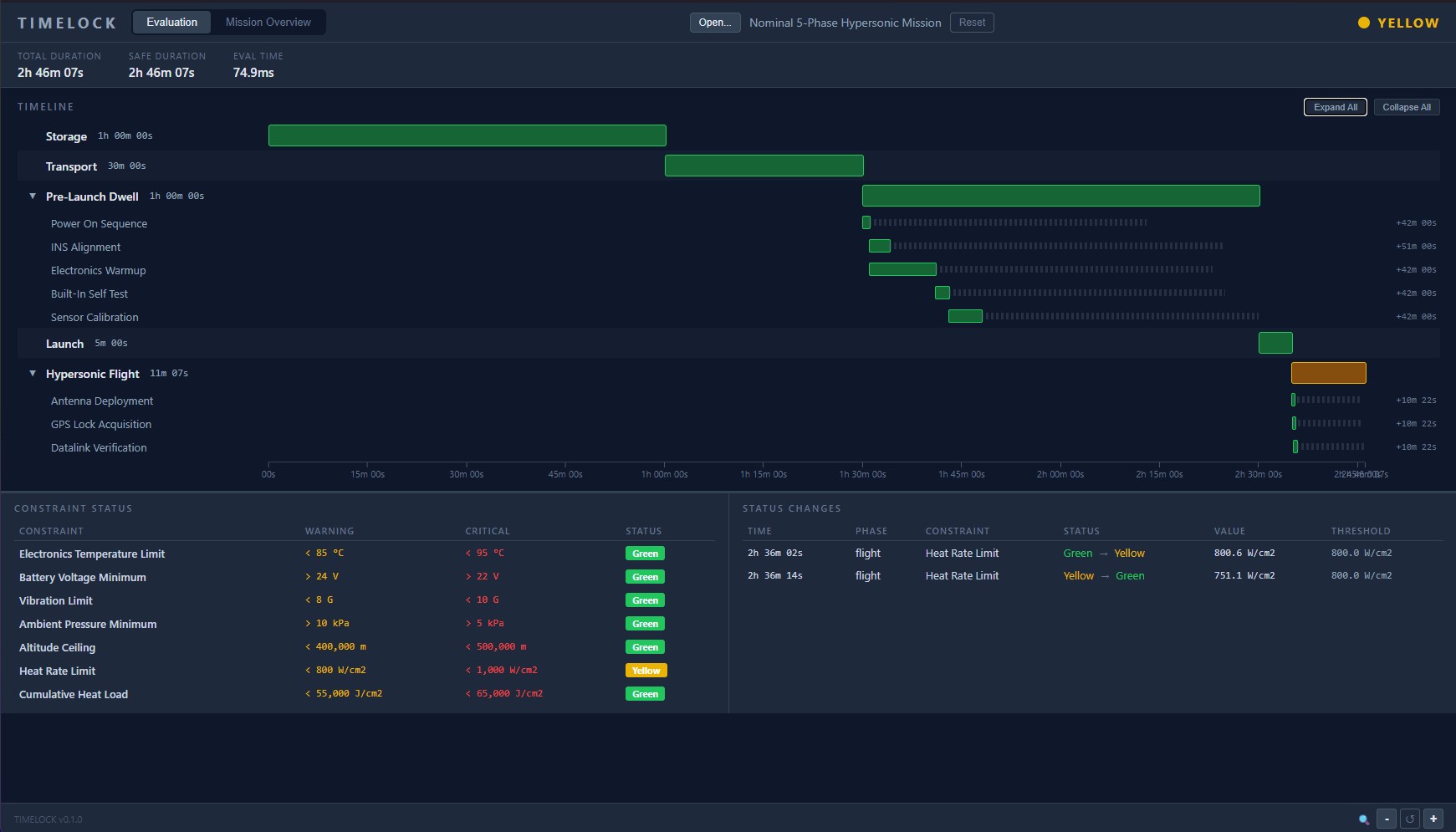Select the Pre-Launch Dwell timeline bar
1456x832 pixels.
click(1061, 196)
